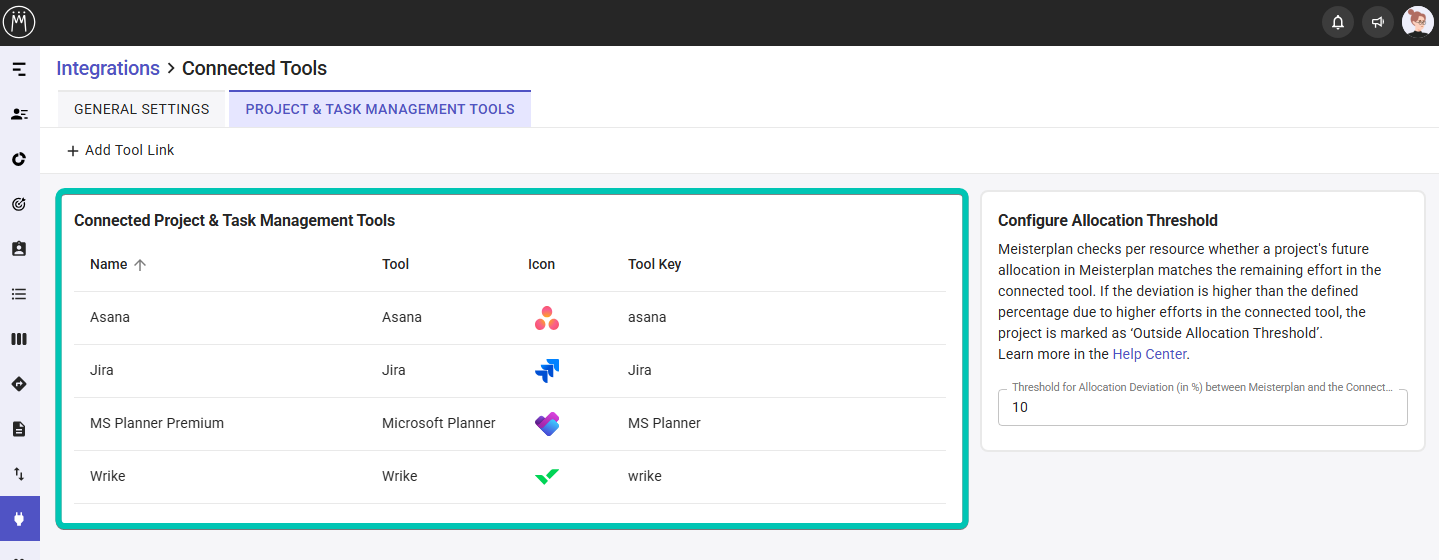
Task: Click the Wrike checkmark icon
Action: point(547,477)
